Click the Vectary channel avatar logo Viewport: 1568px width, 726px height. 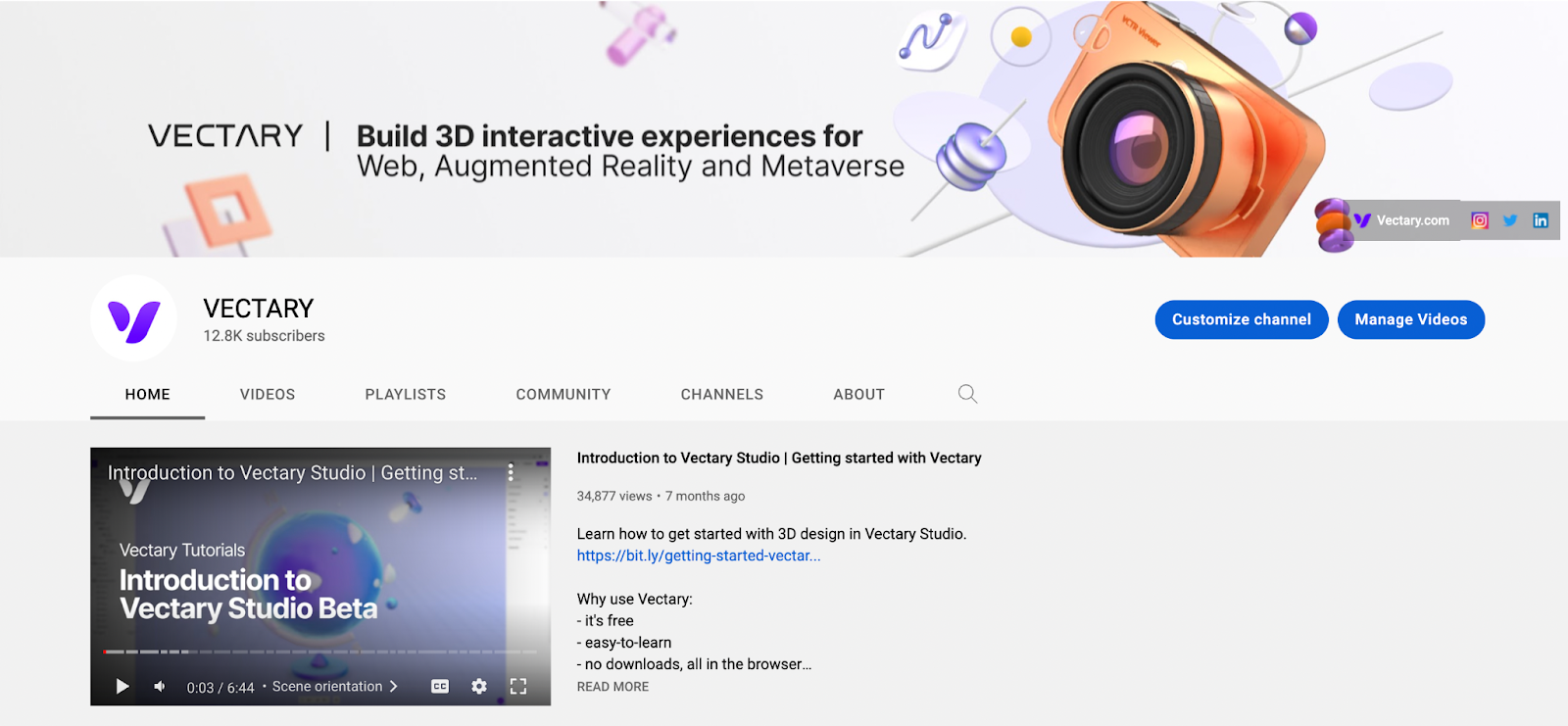tap(133, 319)
